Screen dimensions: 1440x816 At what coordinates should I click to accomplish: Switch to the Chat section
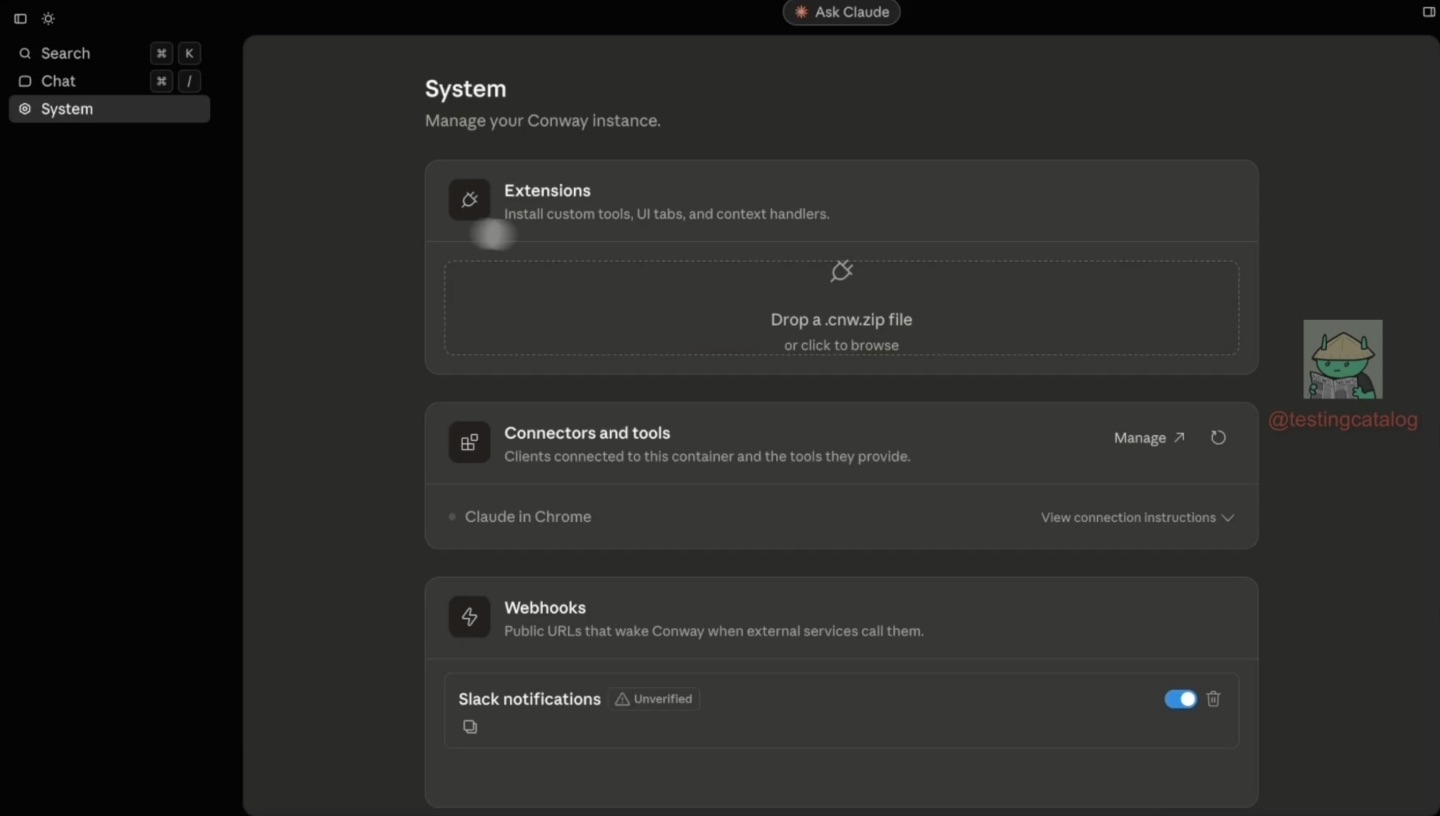(57, 81)
